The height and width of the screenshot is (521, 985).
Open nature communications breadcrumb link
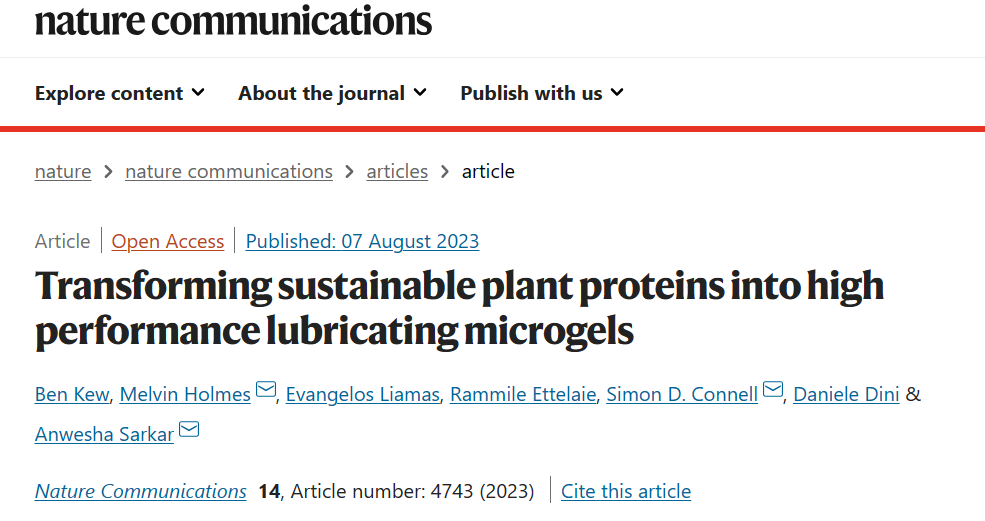click(x=229, y=171)
